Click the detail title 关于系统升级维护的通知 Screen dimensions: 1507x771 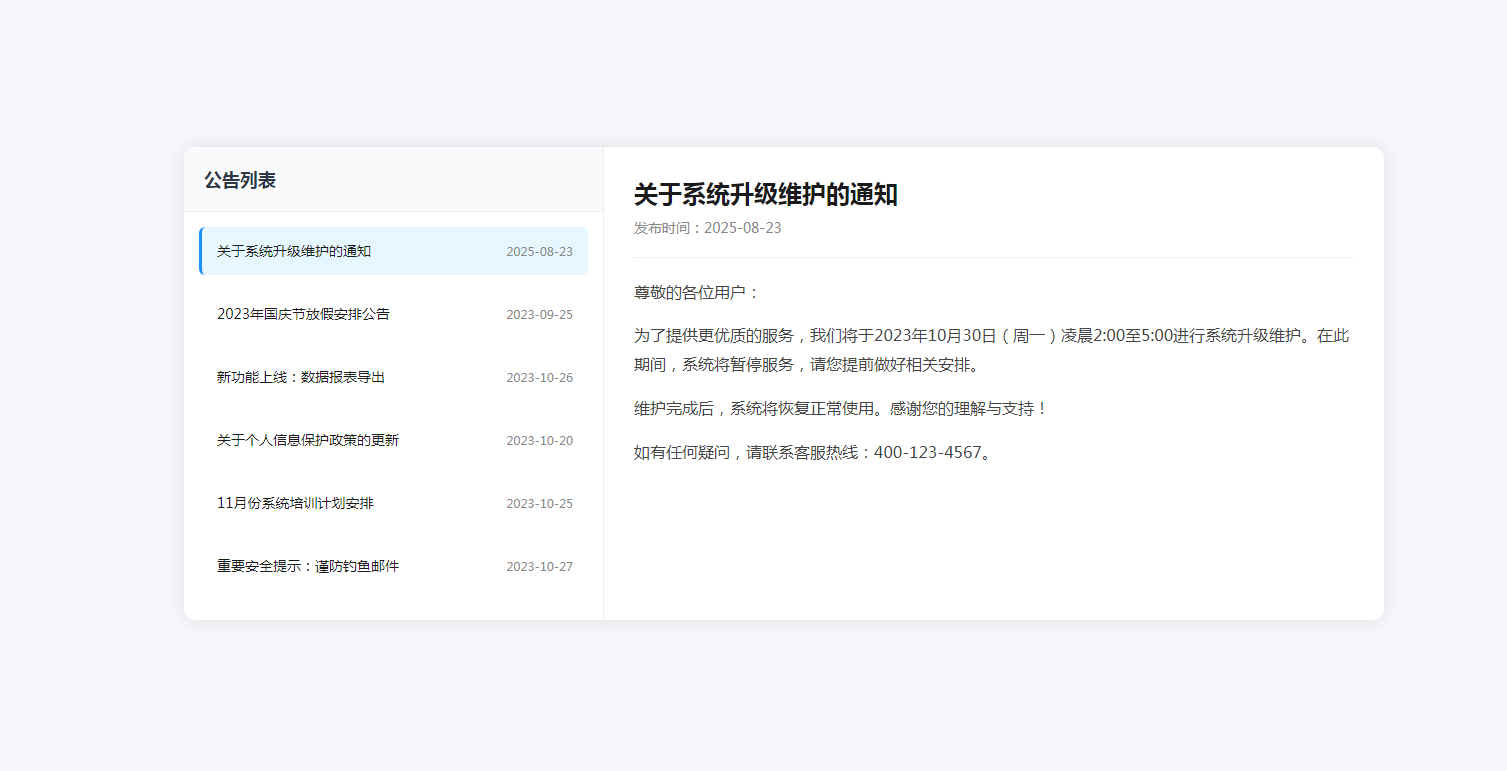pyautogui.click(x=766, y=195)
